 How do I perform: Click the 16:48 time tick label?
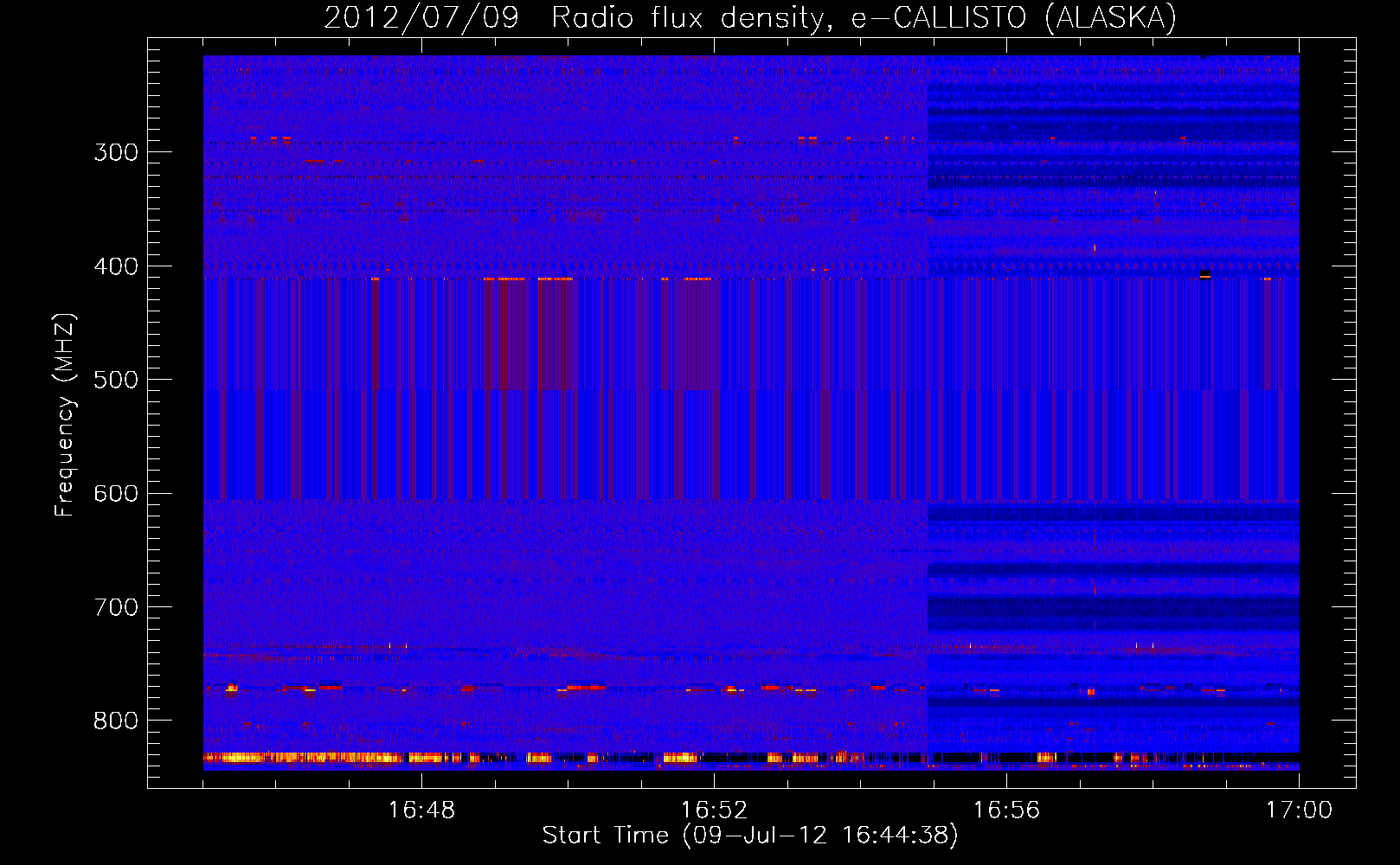(421, 811)
